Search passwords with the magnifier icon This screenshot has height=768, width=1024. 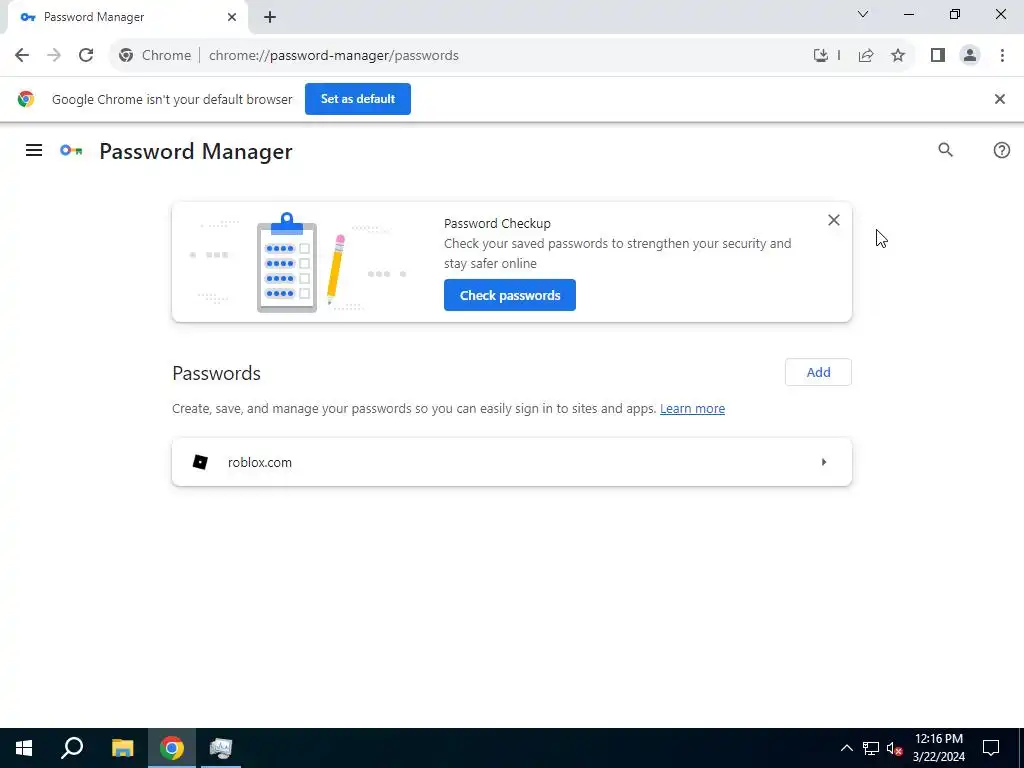point(945,150)
